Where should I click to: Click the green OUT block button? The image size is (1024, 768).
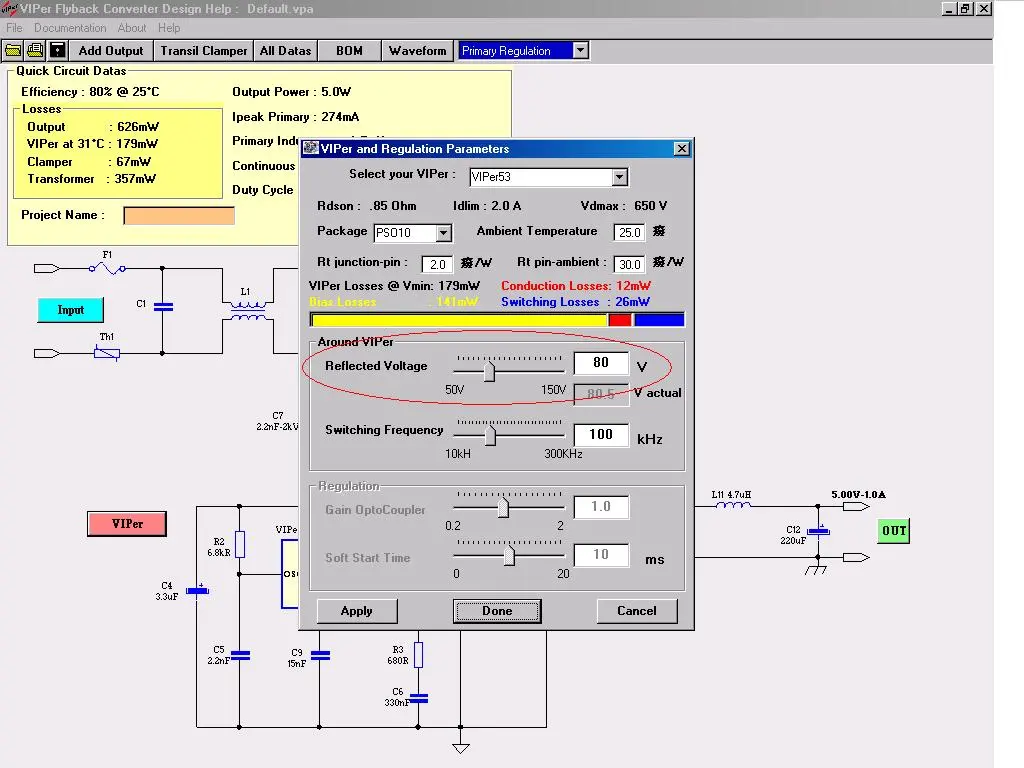pos(894,530)
